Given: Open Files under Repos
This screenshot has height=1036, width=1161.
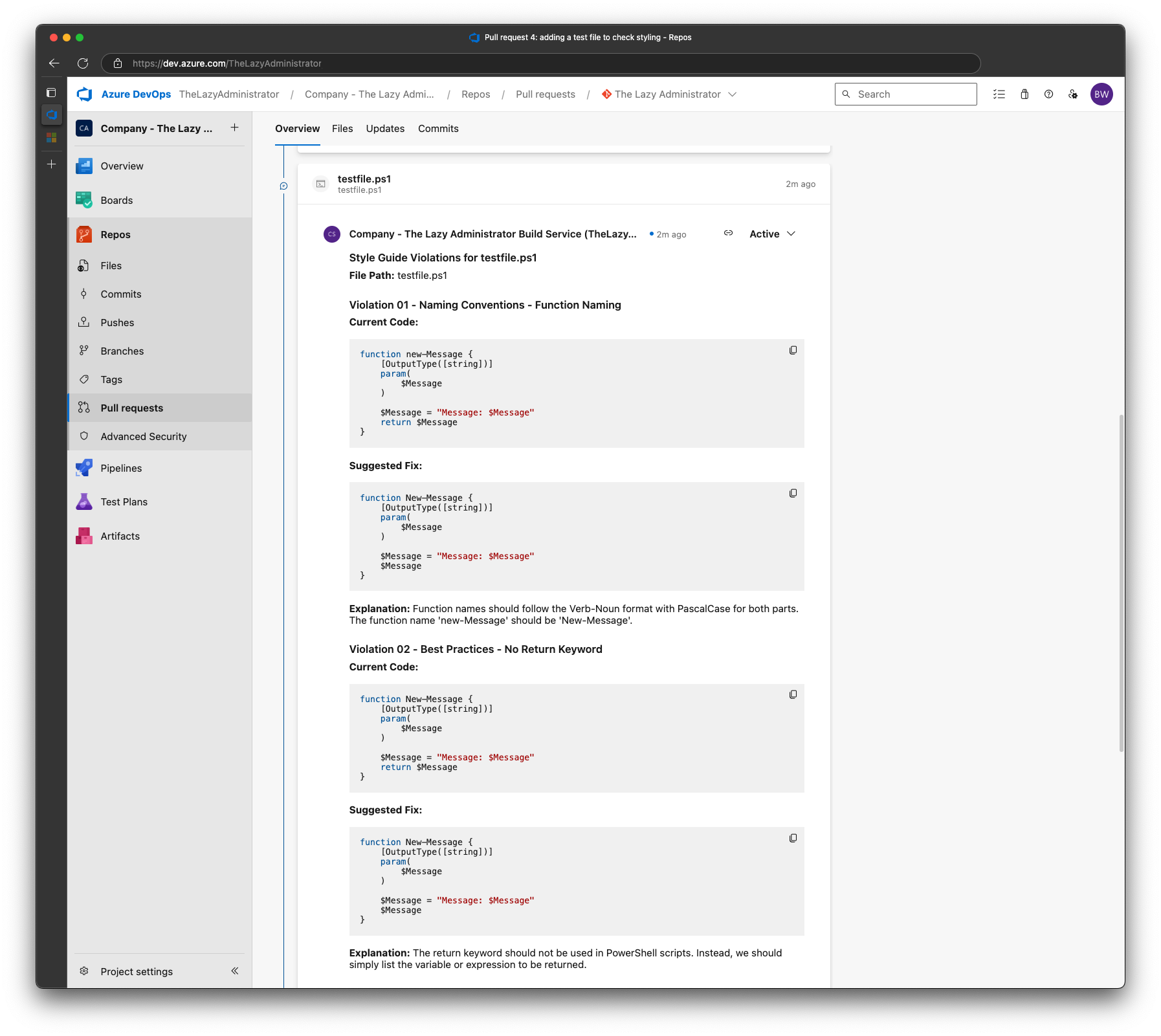Looking at the screenshot, I should 159,266.
